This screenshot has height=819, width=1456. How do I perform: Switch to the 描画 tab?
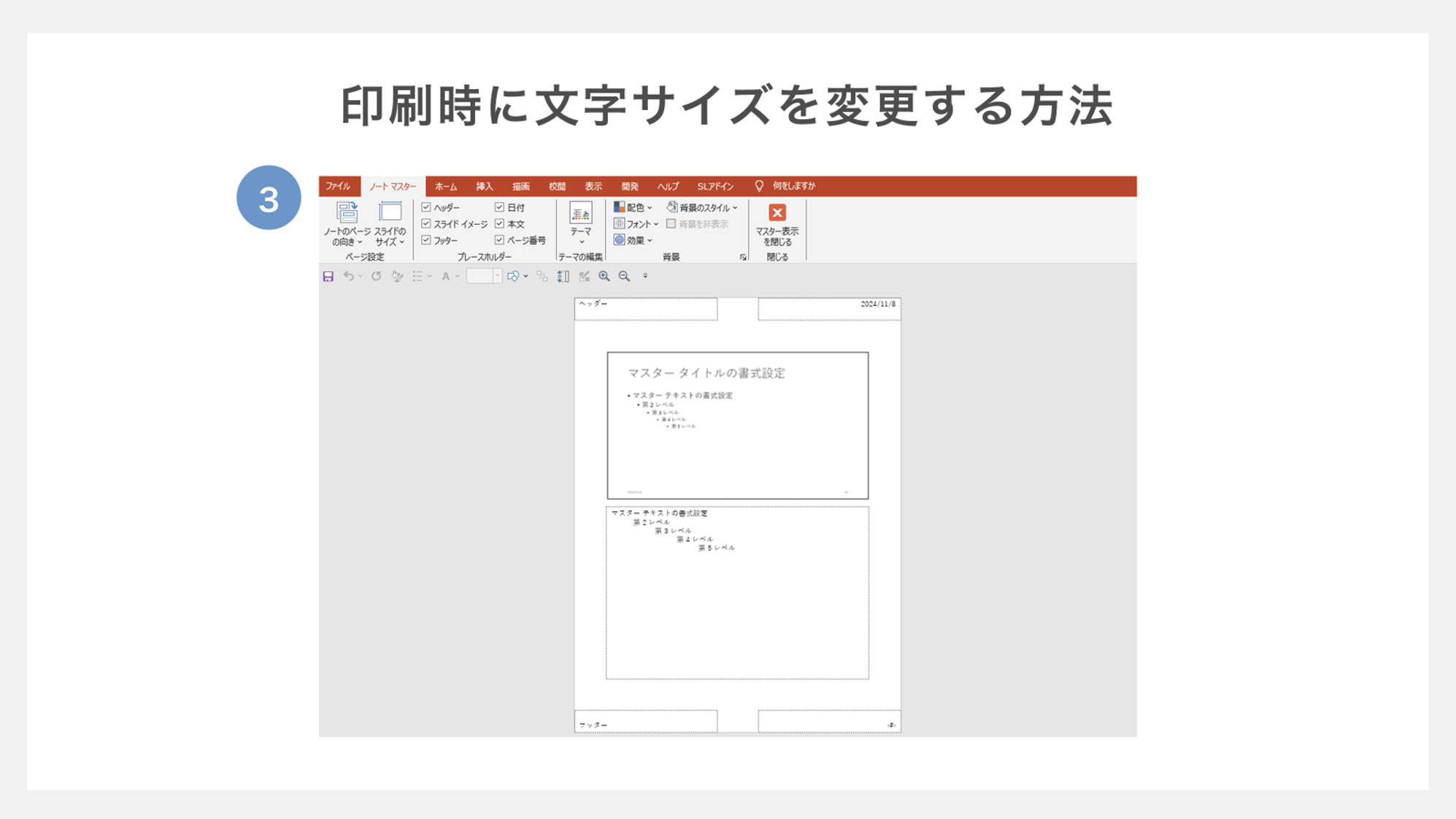click(x=520, y=186)
